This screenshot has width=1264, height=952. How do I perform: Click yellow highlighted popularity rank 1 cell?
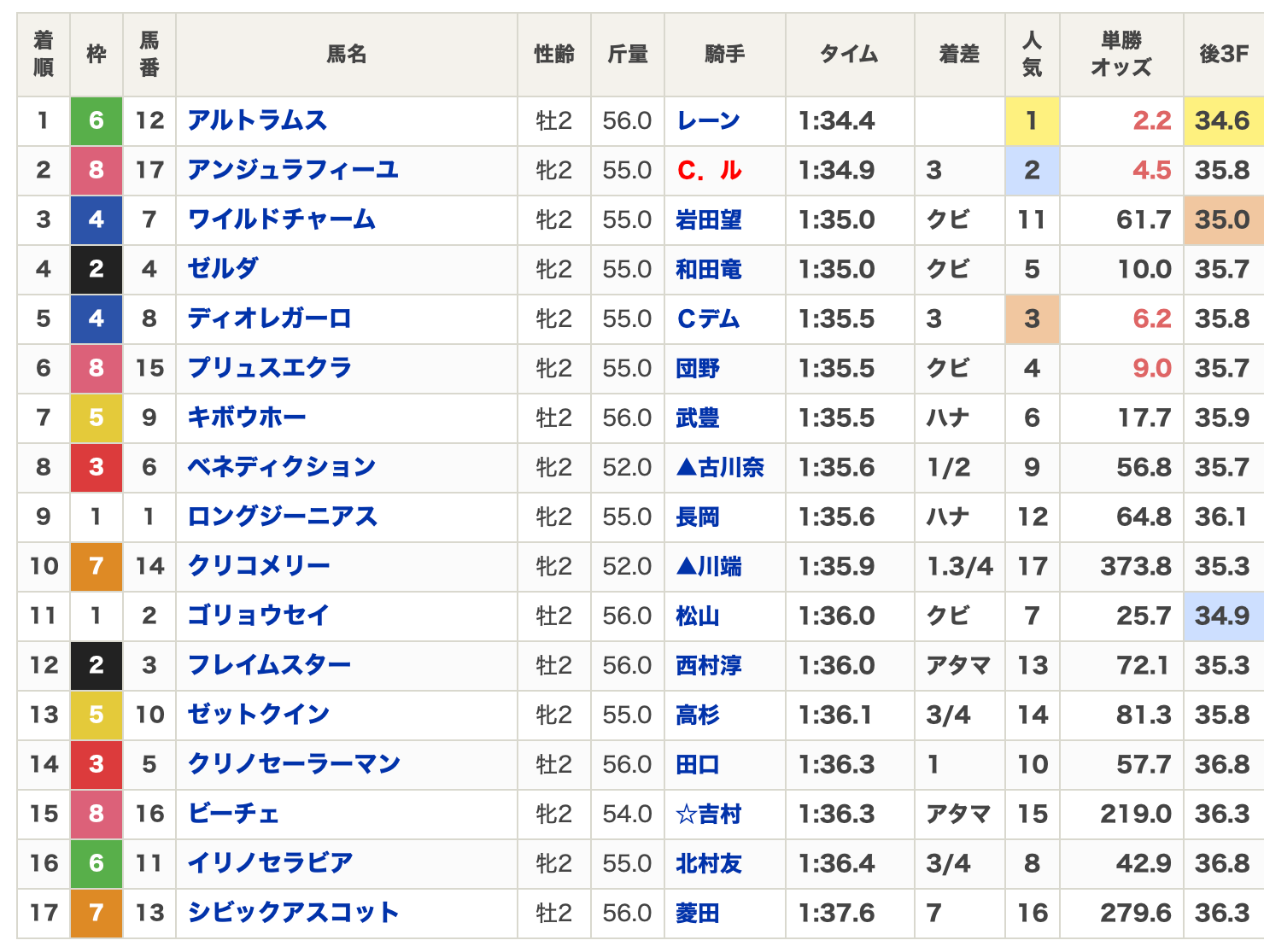[x=1032, y=120]
